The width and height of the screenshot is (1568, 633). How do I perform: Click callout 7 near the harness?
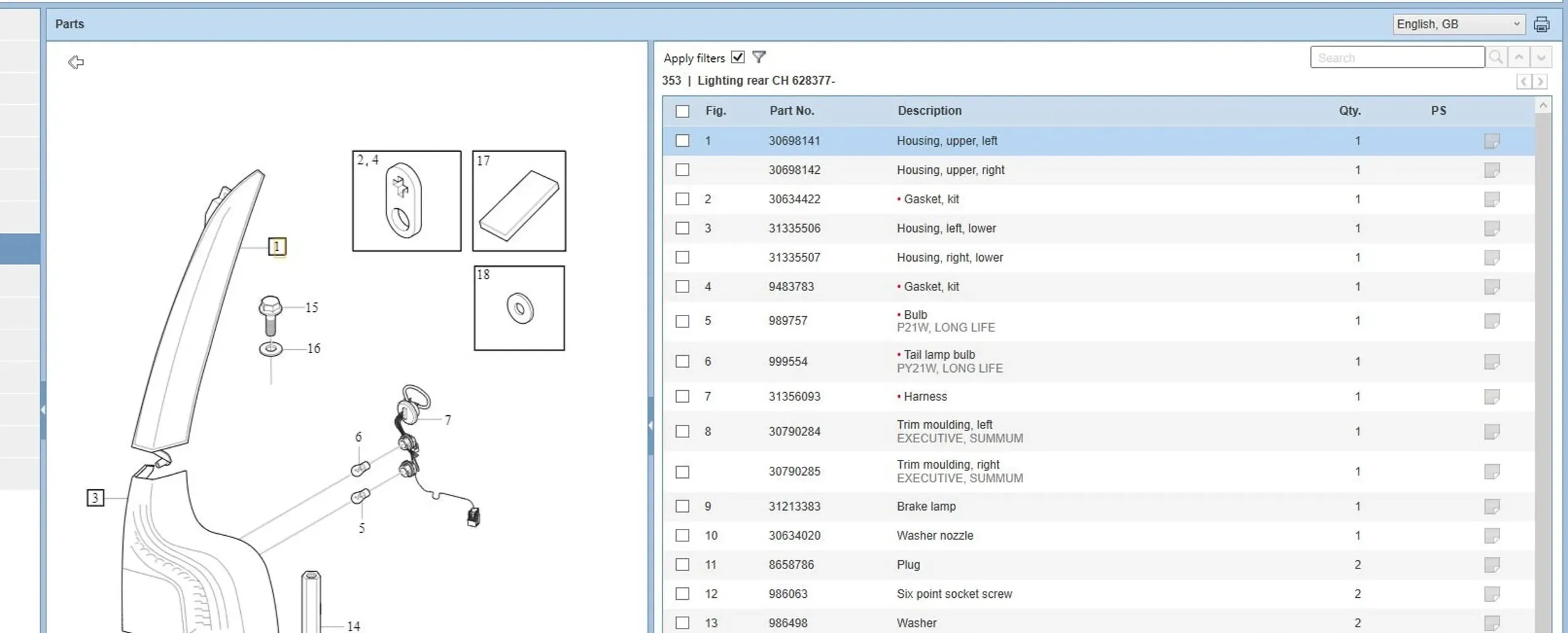[x=448, y=420]
